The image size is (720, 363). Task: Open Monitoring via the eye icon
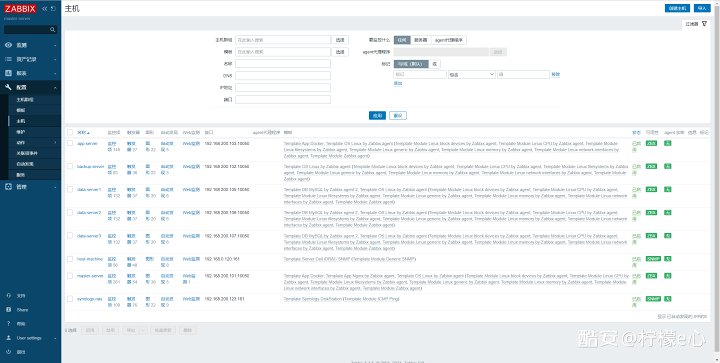pos(8,45)
